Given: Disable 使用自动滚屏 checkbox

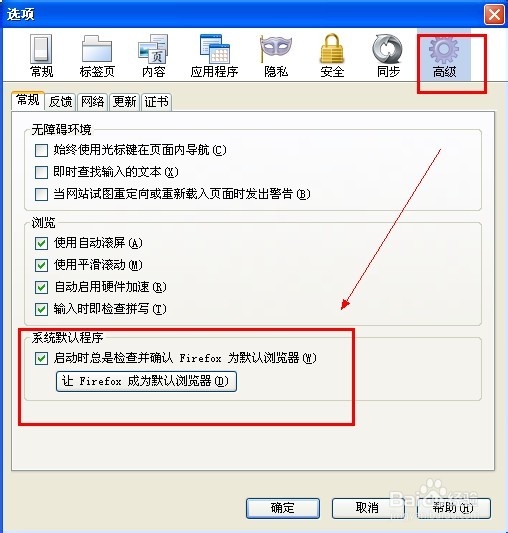Looking at the screenshot, I should pos(41,243).
